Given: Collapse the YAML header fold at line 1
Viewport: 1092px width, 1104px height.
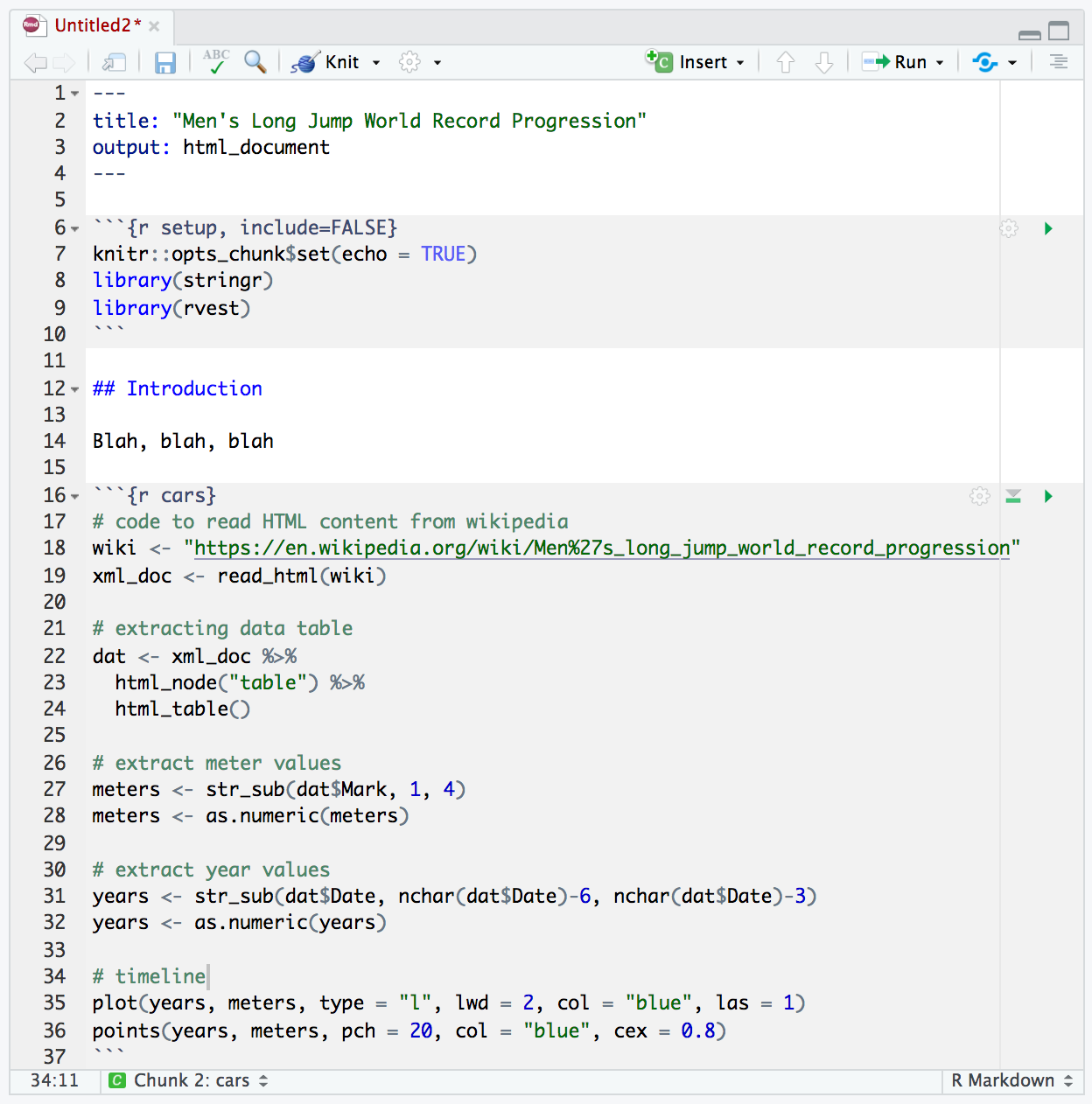Looking at the screenshot, I should tap(75, 94).
